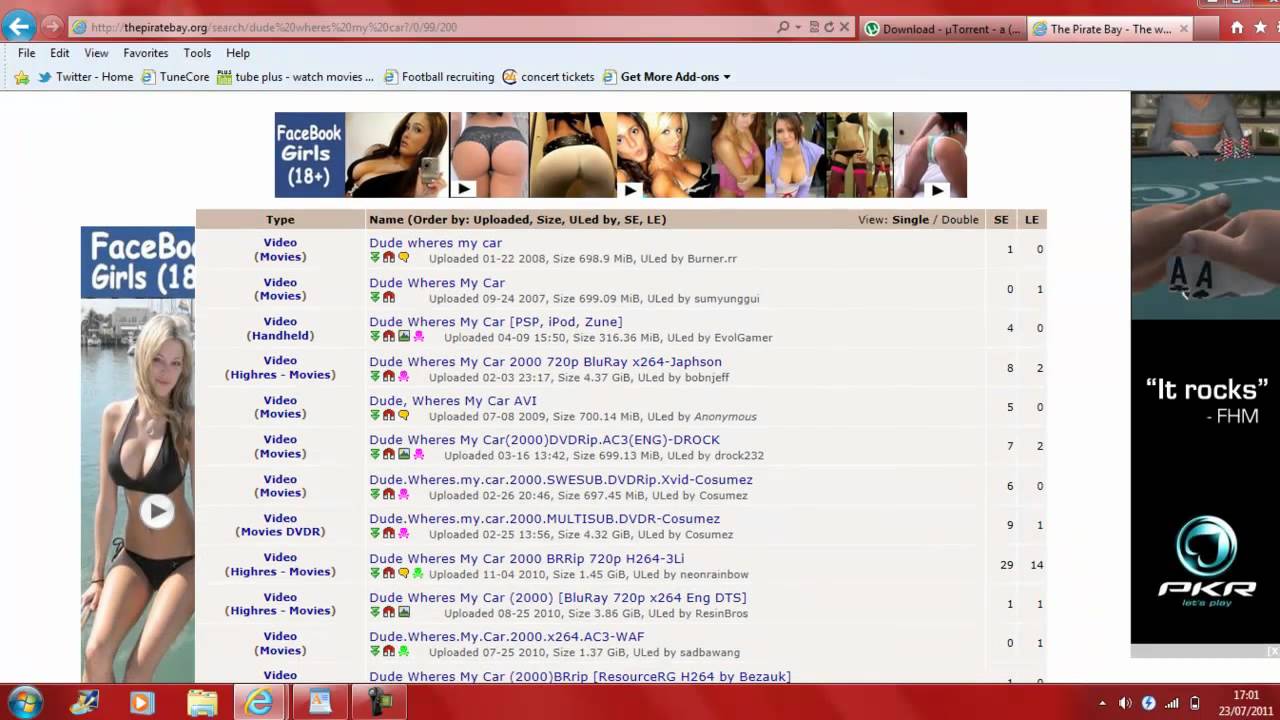The image size is (1280, 720).
Task: Switch to Download - µTorrent tab
Action: (942, 29)
